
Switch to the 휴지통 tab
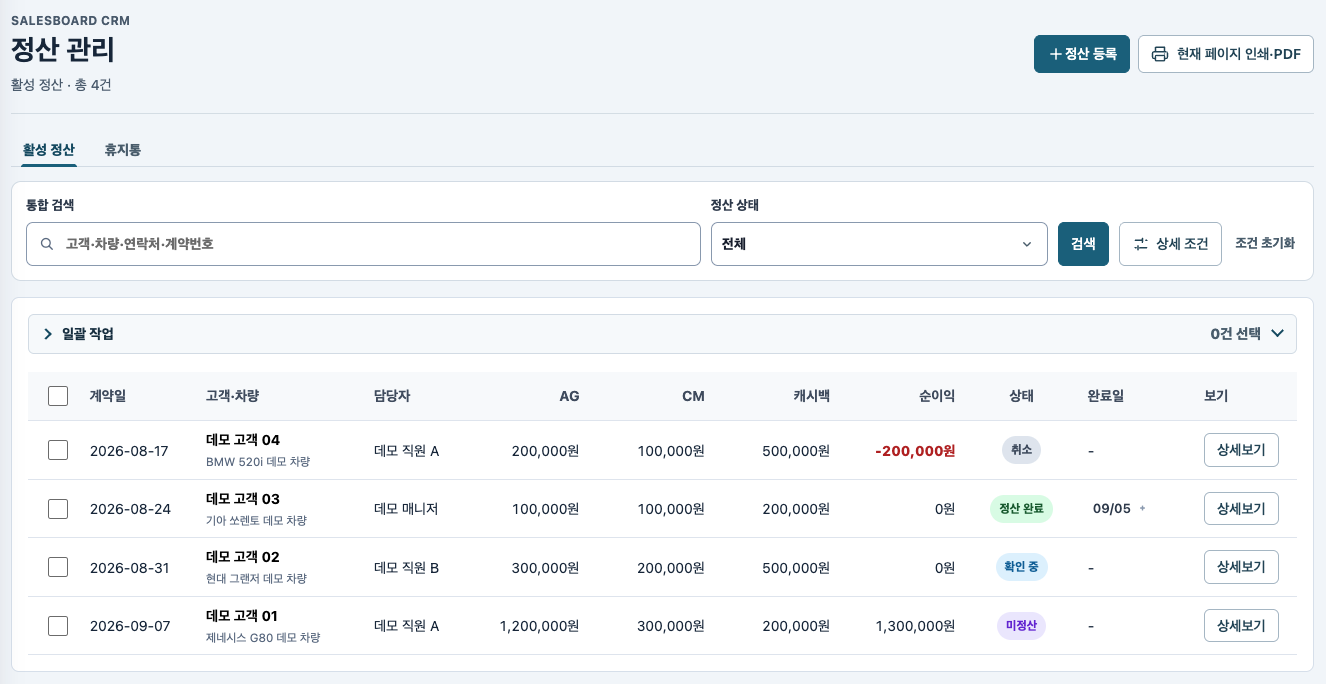(123, 150)
